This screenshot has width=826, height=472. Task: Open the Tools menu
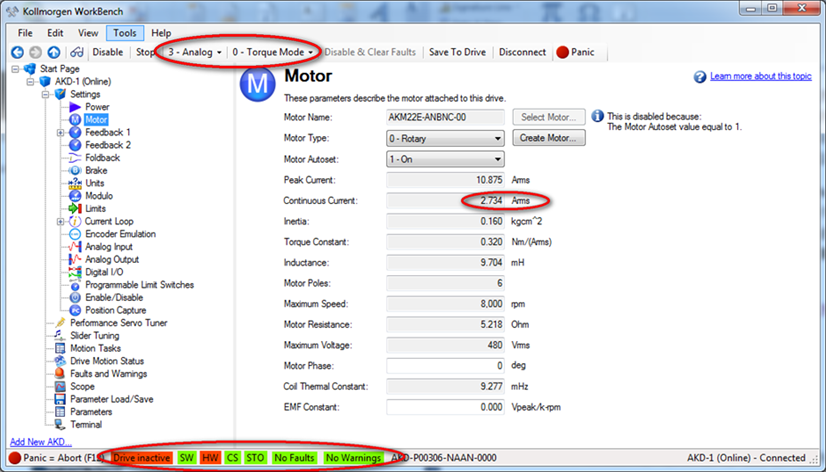[x=125, y=33]
